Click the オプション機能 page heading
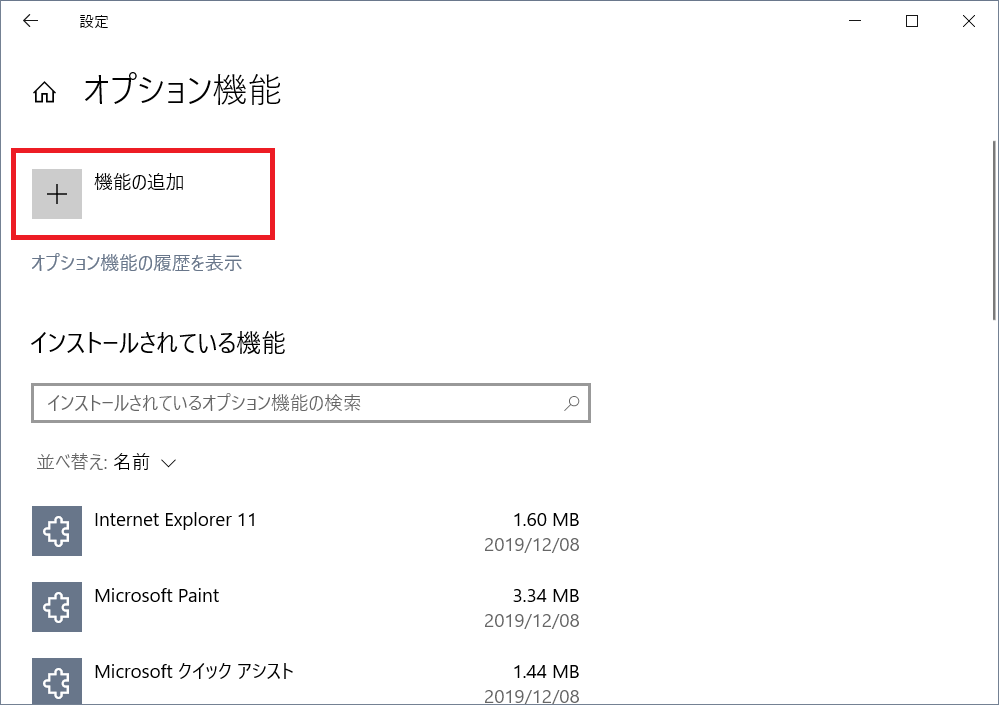The height and width of the screenshot is (705, 999). (182, 90)
